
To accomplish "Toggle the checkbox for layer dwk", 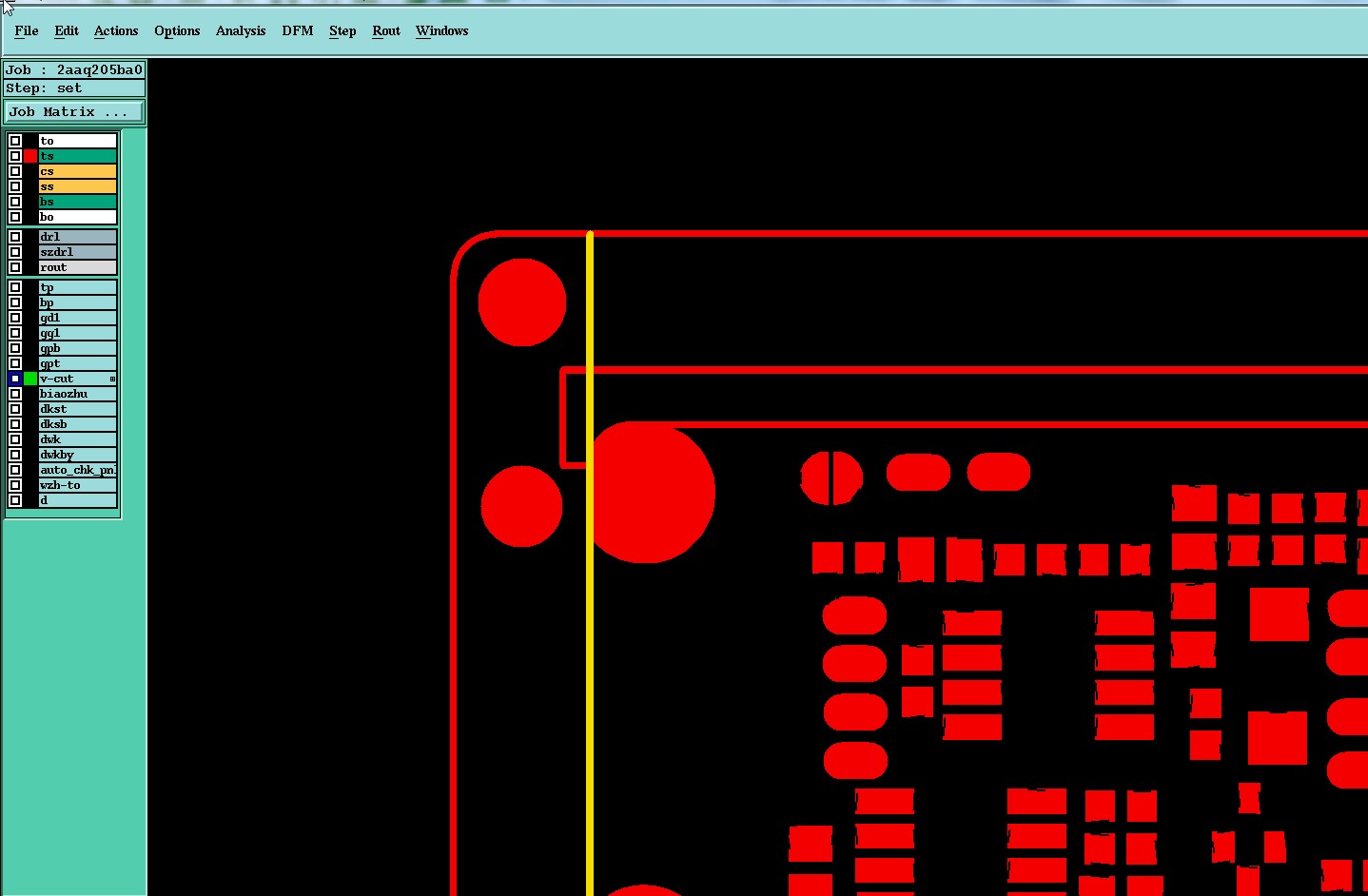I will coord(15,439).
